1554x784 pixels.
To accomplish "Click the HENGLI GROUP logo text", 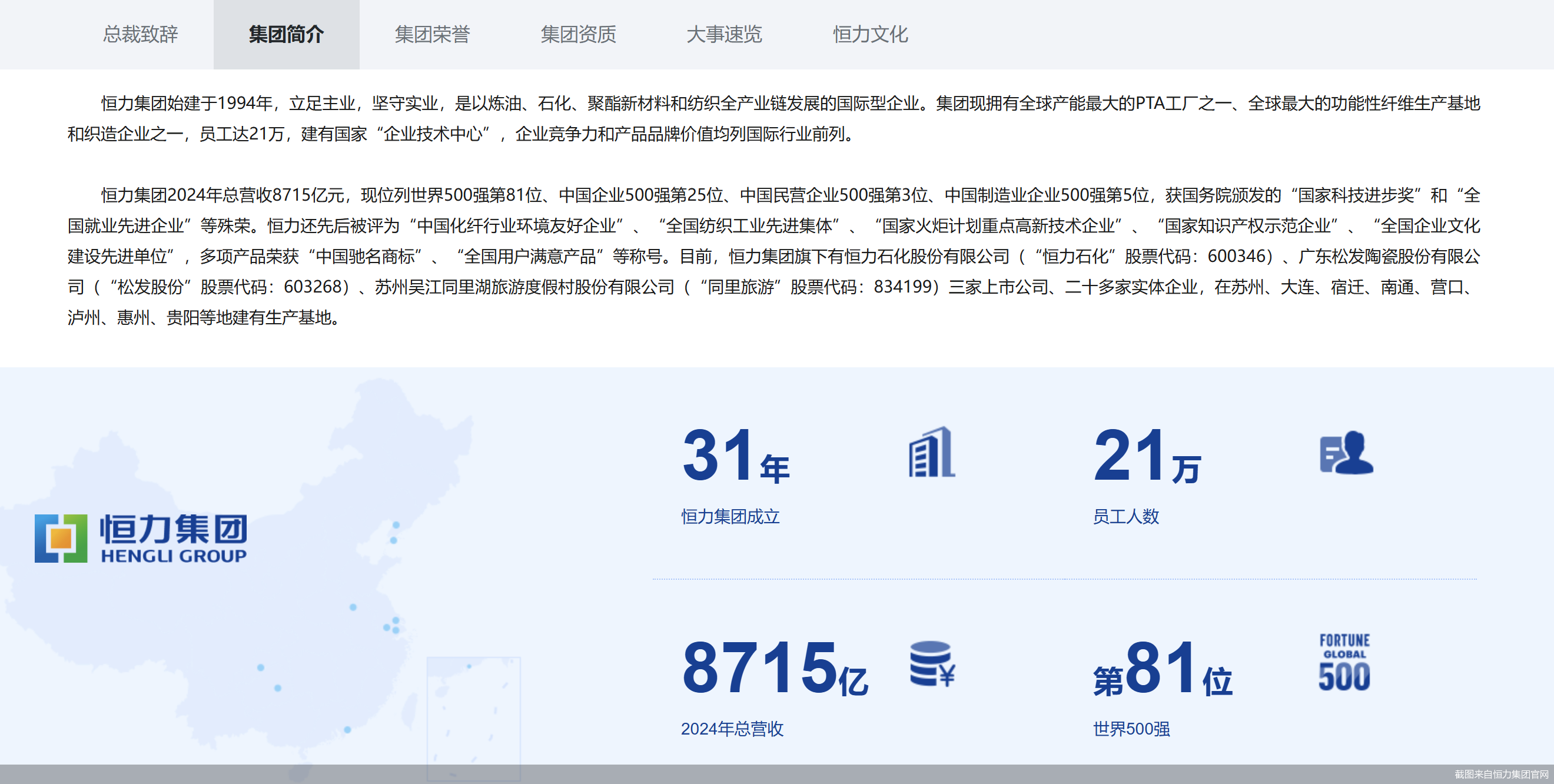I will (174, 556).
